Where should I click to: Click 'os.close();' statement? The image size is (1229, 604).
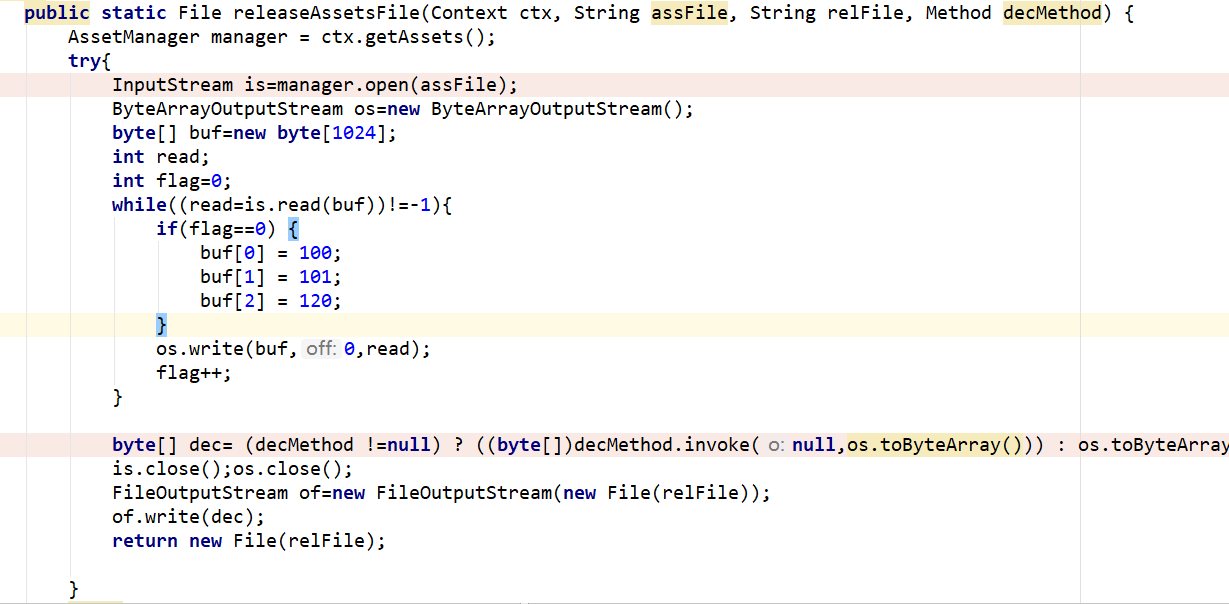(293, 469)
